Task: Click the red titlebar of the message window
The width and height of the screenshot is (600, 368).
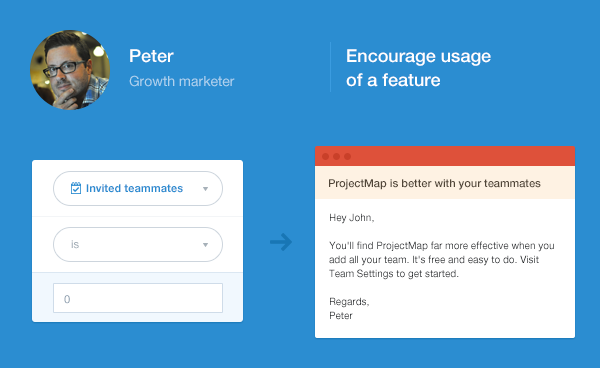Action: coord(445,156)
